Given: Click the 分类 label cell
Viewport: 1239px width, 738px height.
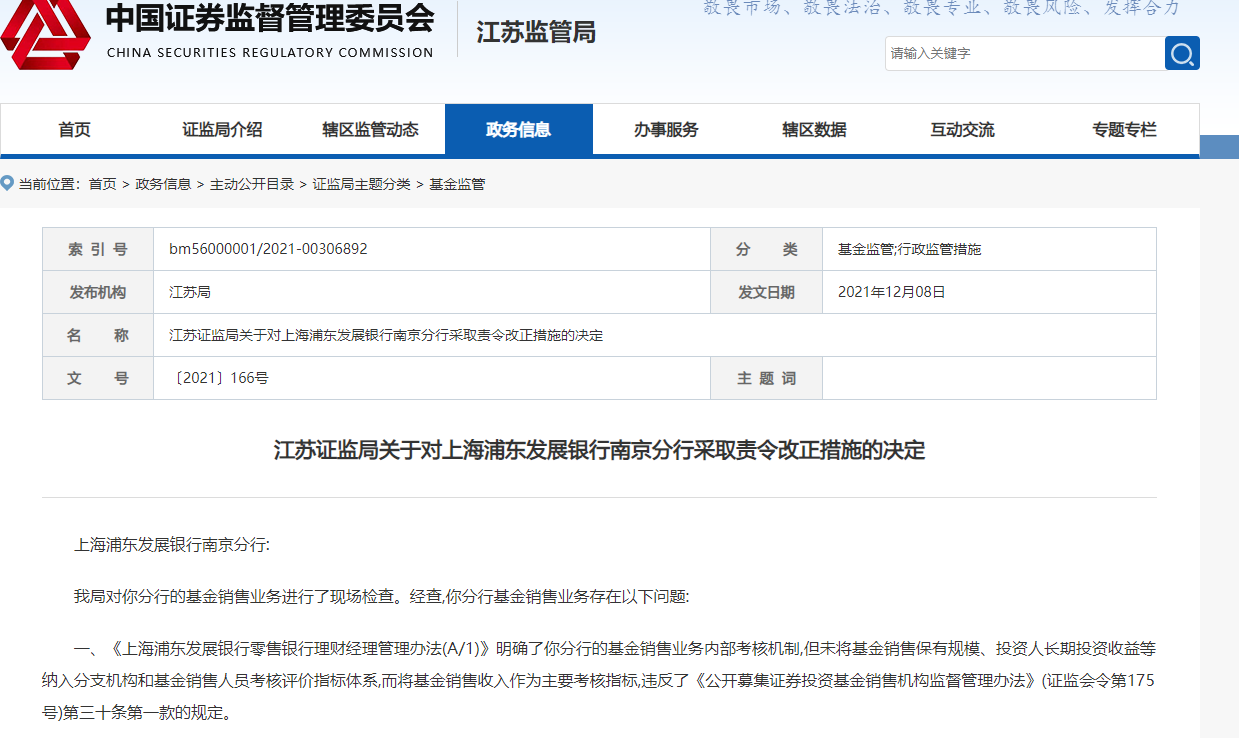Looking at the screenshot, I should click(767, 249).
